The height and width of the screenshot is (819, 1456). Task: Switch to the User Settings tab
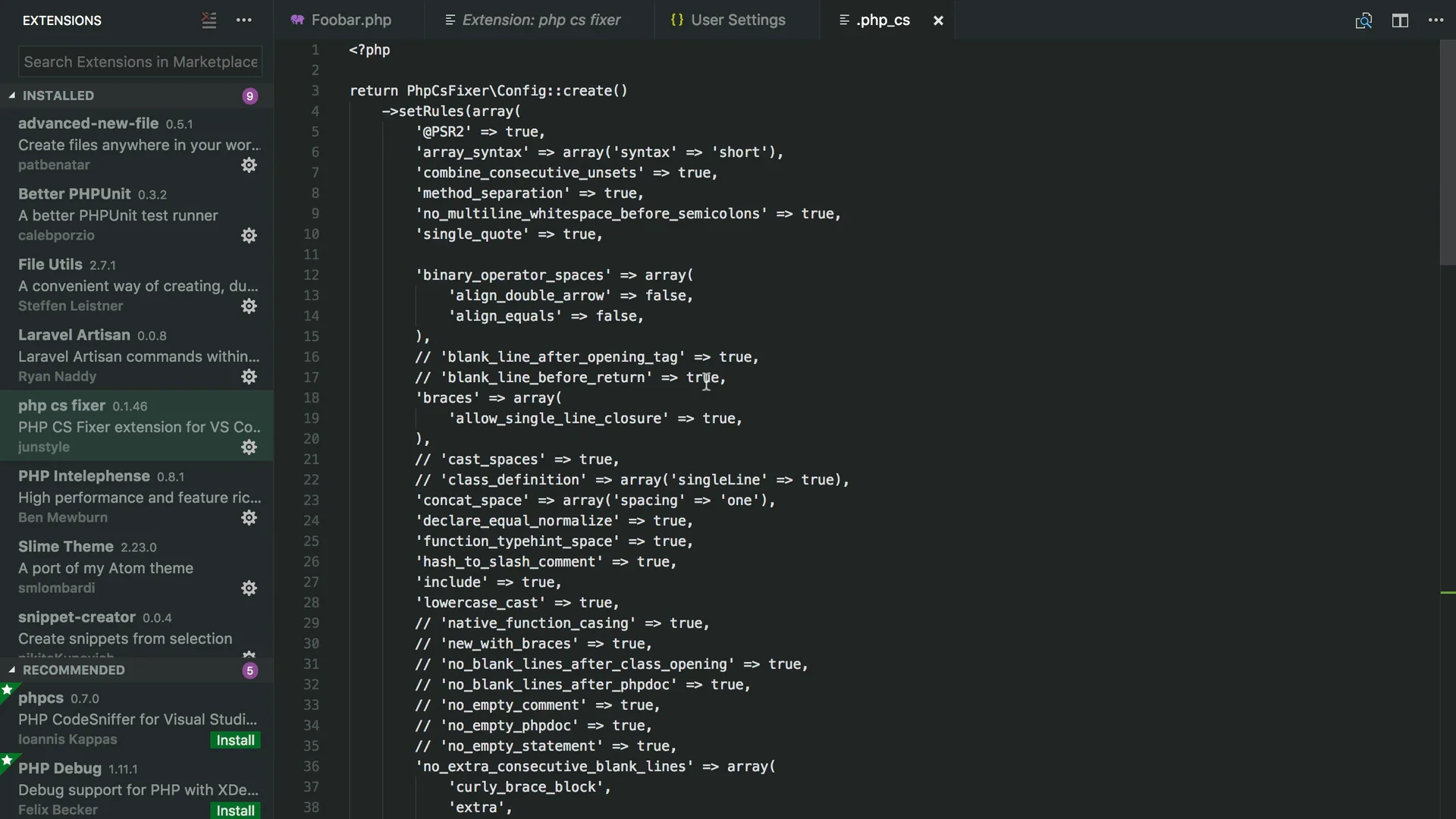click(x=737, y=20)
